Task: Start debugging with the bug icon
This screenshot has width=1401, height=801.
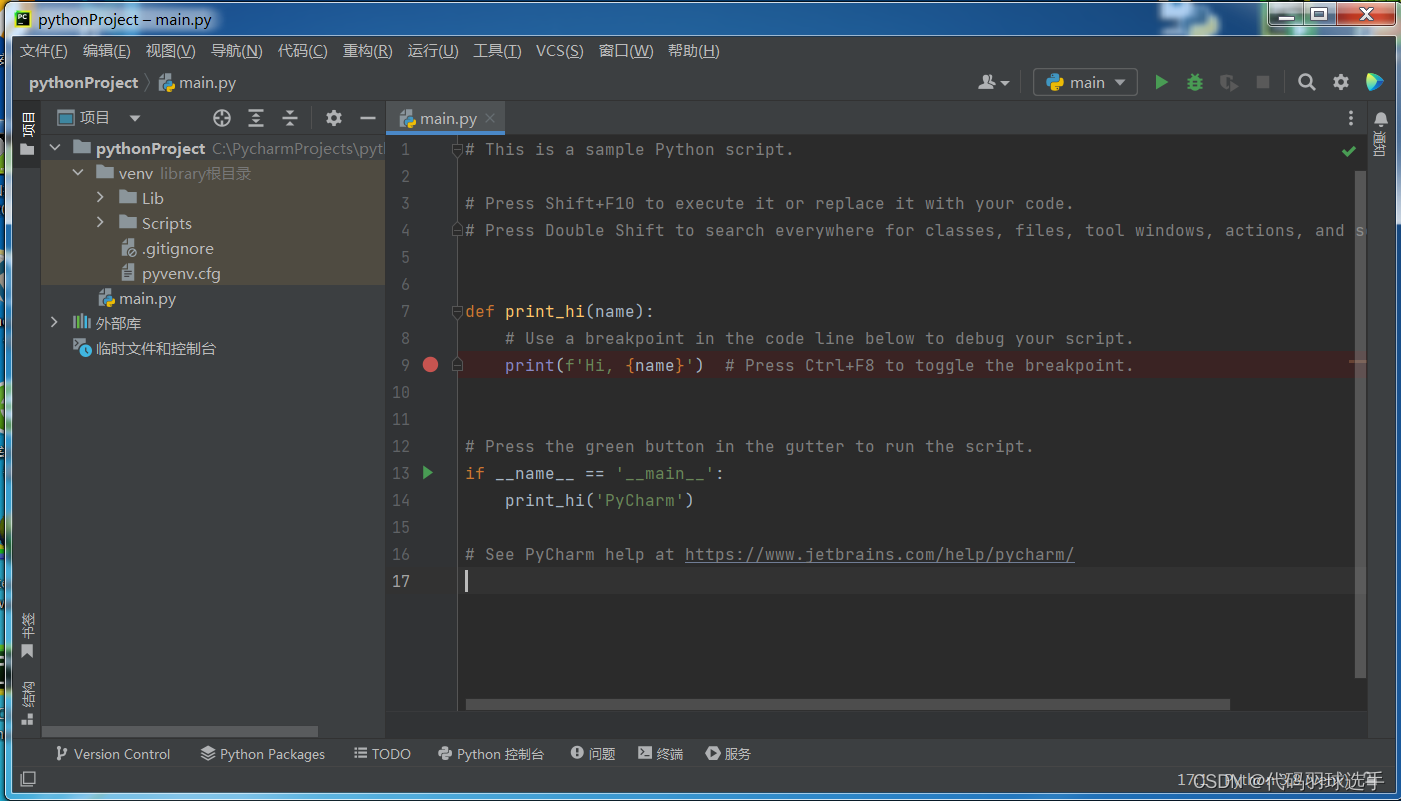Action: point(1195,82)
